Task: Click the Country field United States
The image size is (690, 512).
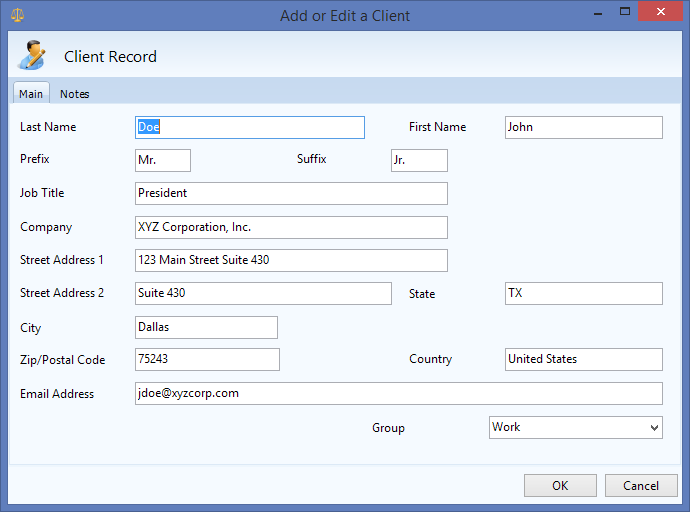Action: coord(584,359)
